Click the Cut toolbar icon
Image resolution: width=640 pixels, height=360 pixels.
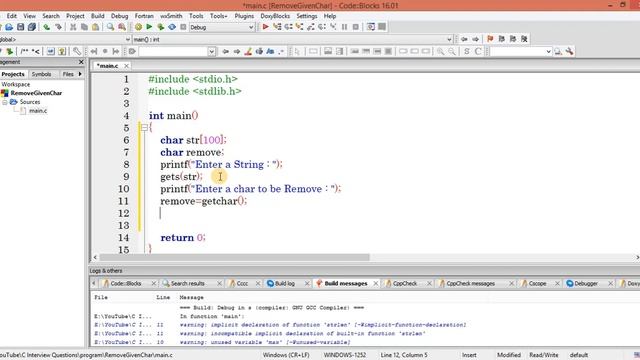pyautogui.click(x=73, y=27)
